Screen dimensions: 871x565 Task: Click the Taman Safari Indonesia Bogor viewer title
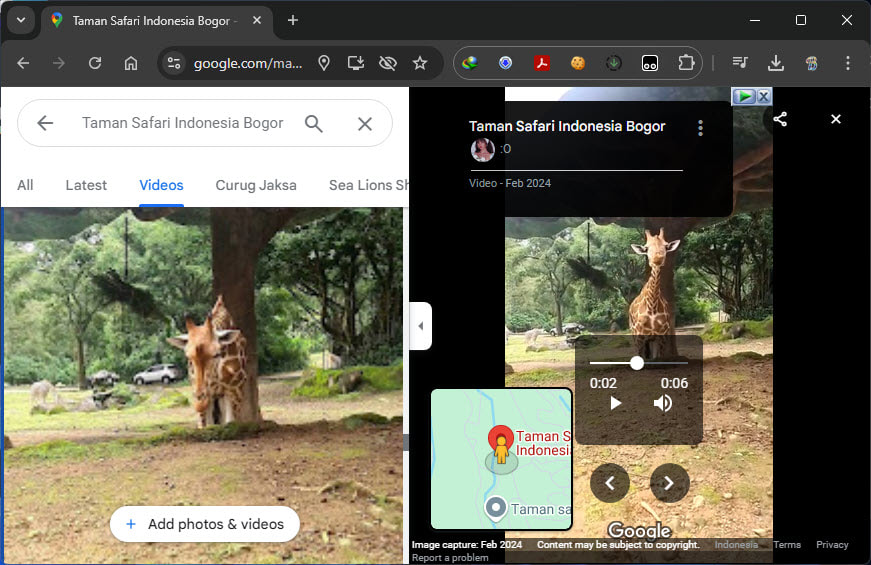pos(567,126)
